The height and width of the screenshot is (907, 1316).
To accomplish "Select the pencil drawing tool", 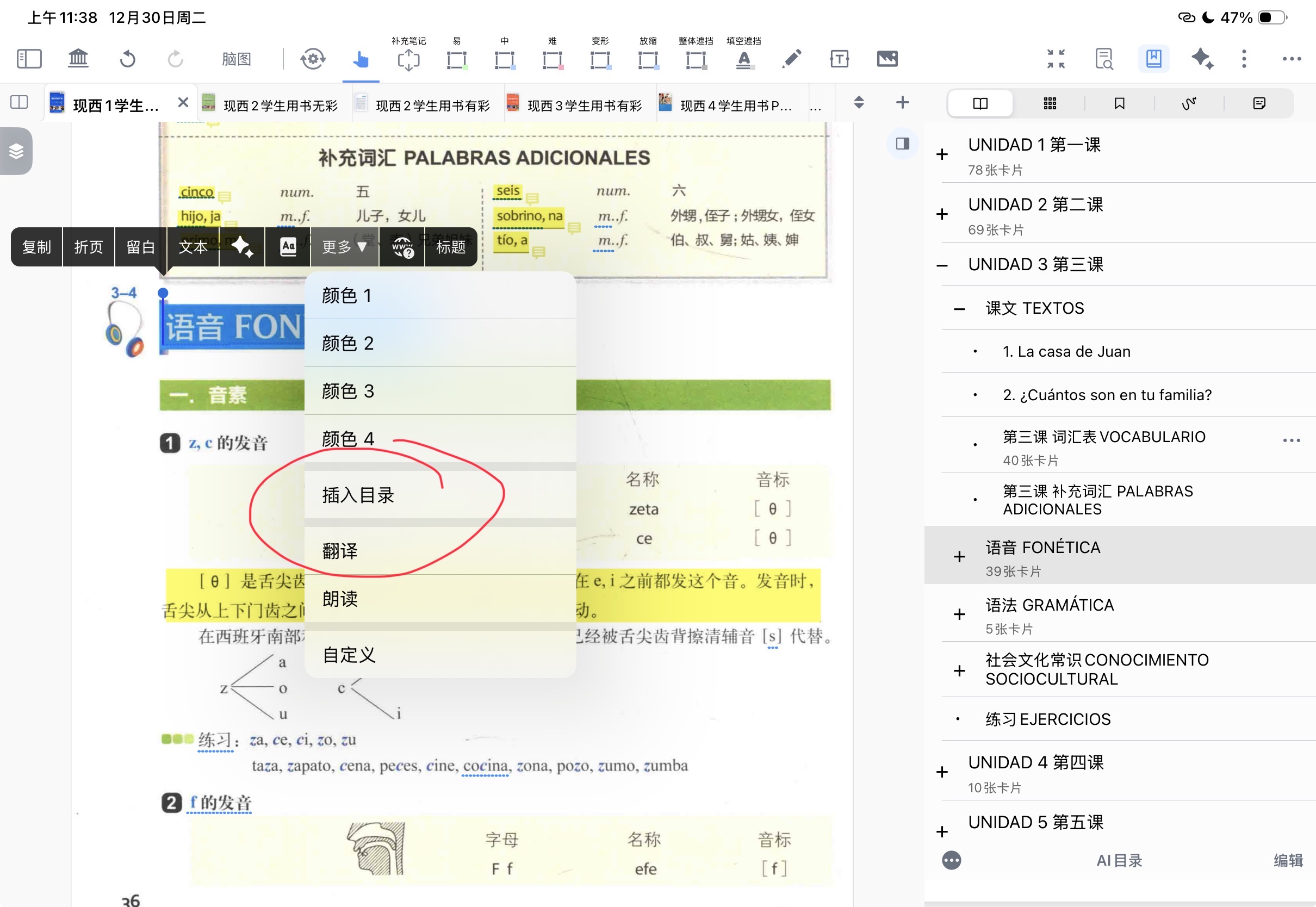I will [791, 59].
